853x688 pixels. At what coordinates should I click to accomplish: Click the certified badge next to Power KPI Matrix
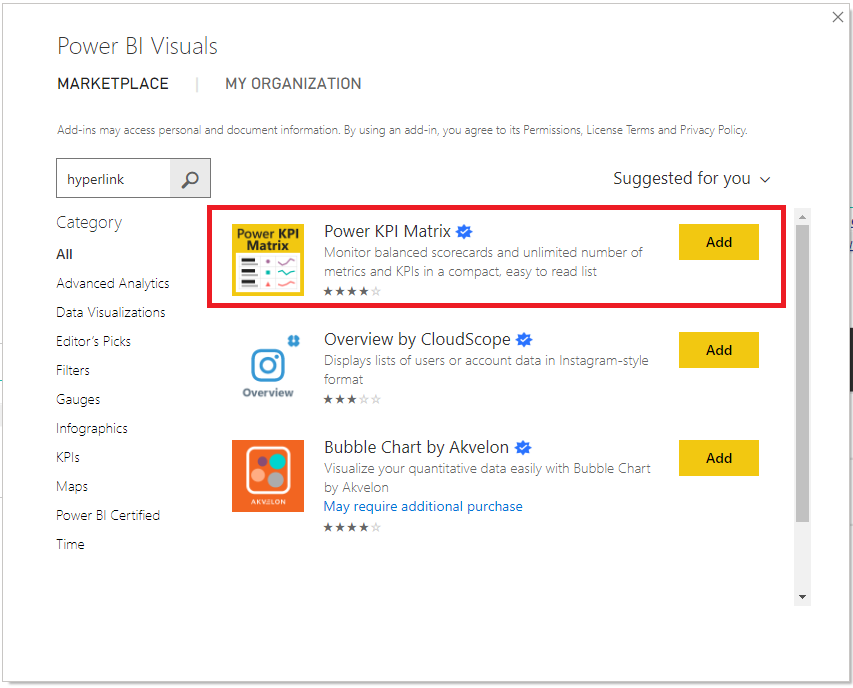tap(464, 232)
